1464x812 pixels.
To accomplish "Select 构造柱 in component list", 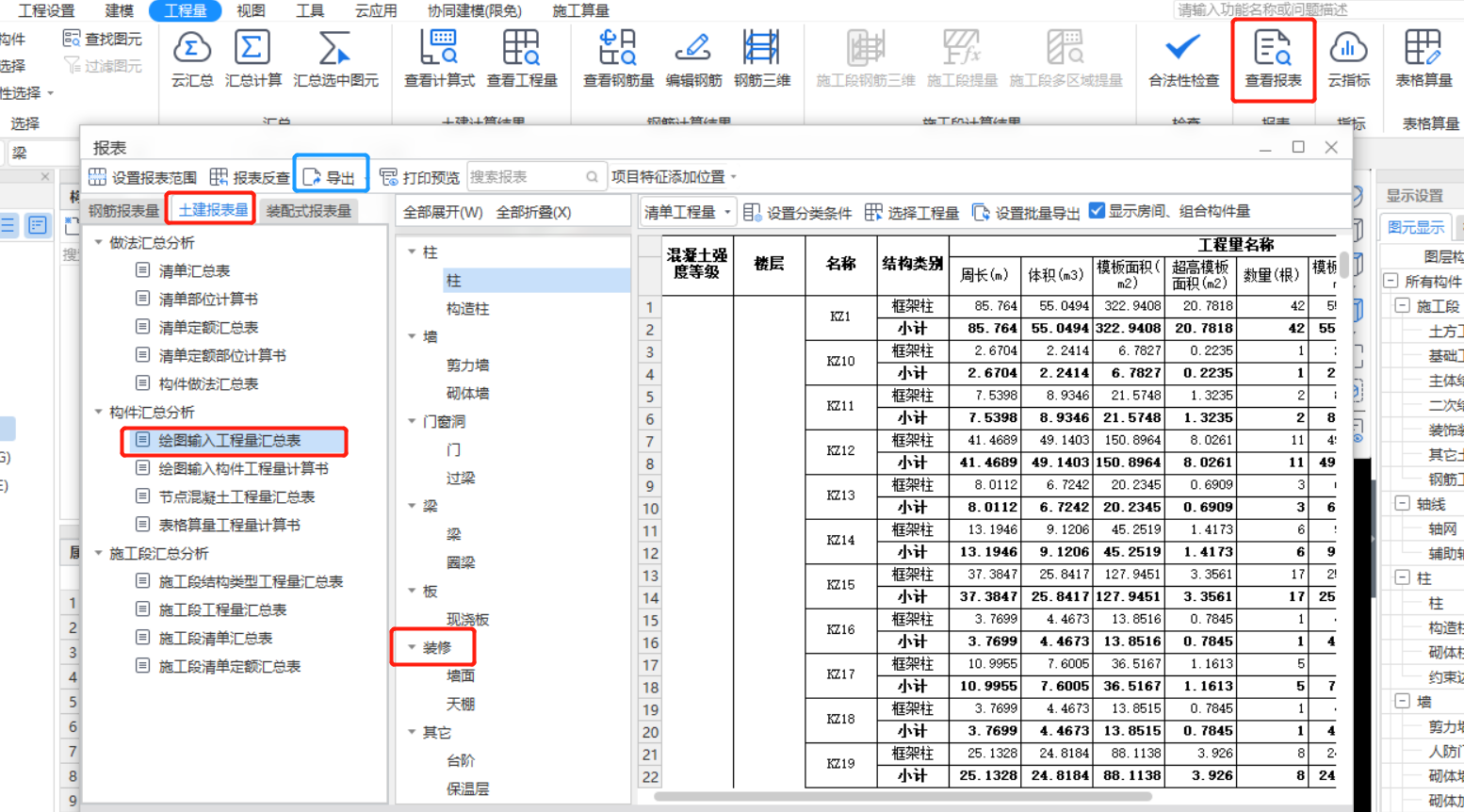I will tap(468, 309).
